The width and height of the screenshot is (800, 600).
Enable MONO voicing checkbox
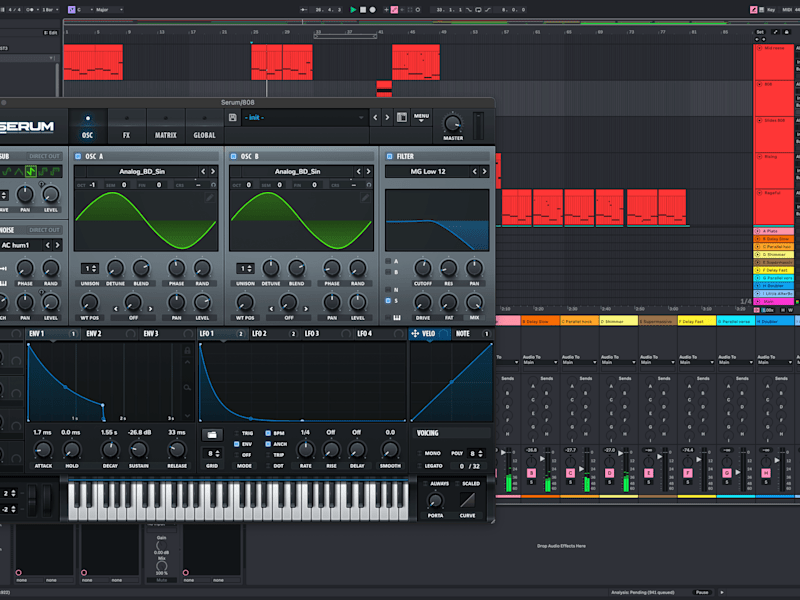[420, 453]
